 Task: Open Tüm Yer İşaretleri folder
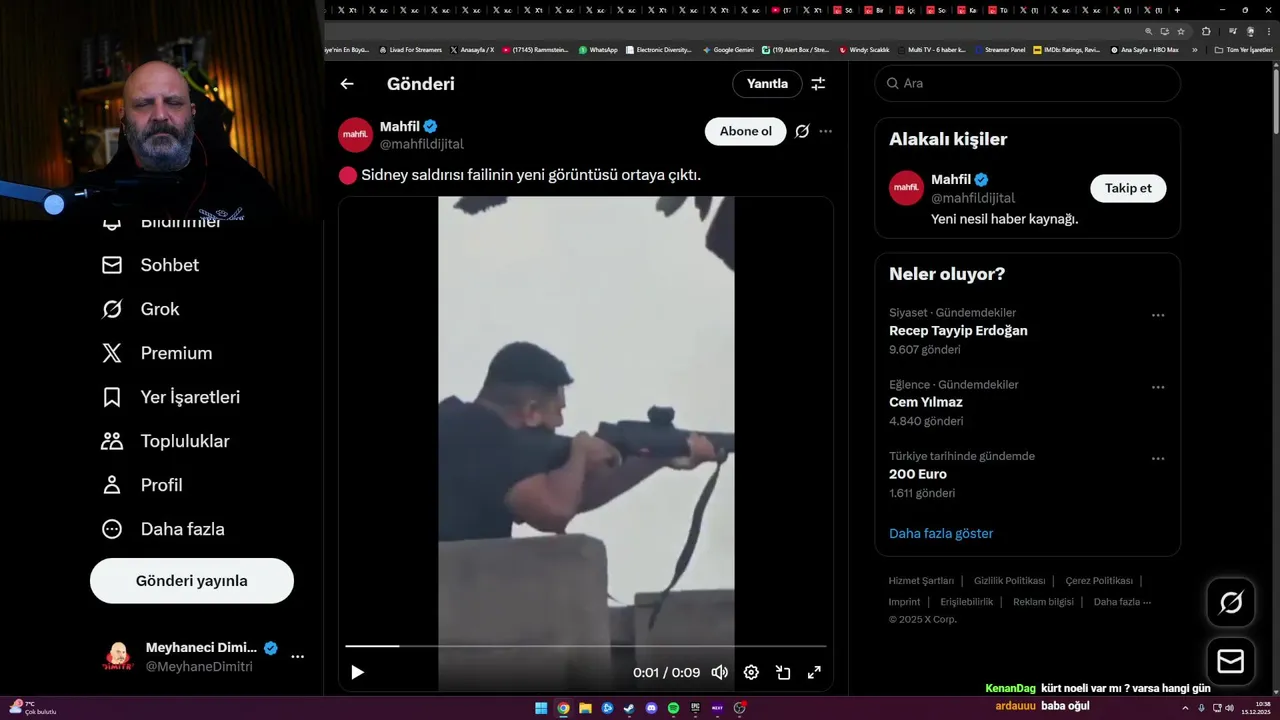(x=1244, y=50)
